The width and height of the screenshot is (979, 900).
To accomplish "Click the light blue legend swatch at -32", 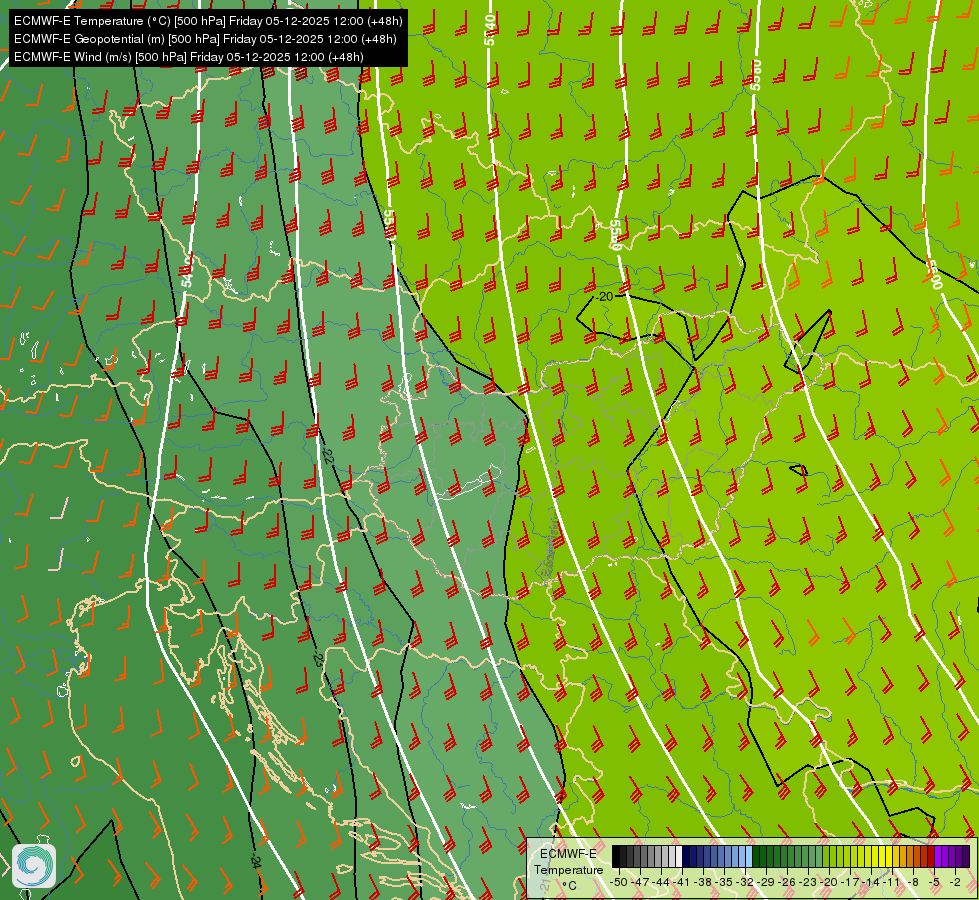I will (x=749, y=856).
